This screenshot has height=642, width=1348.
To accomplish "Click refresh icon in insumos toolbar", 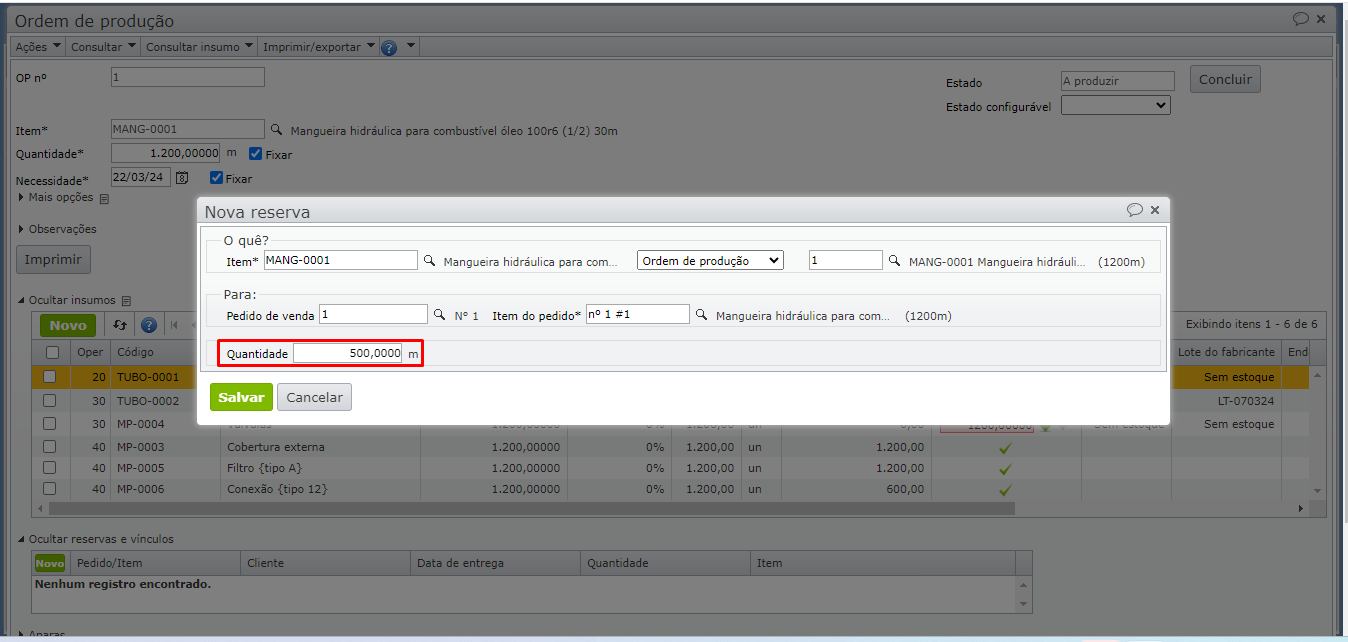I will 121,325.
